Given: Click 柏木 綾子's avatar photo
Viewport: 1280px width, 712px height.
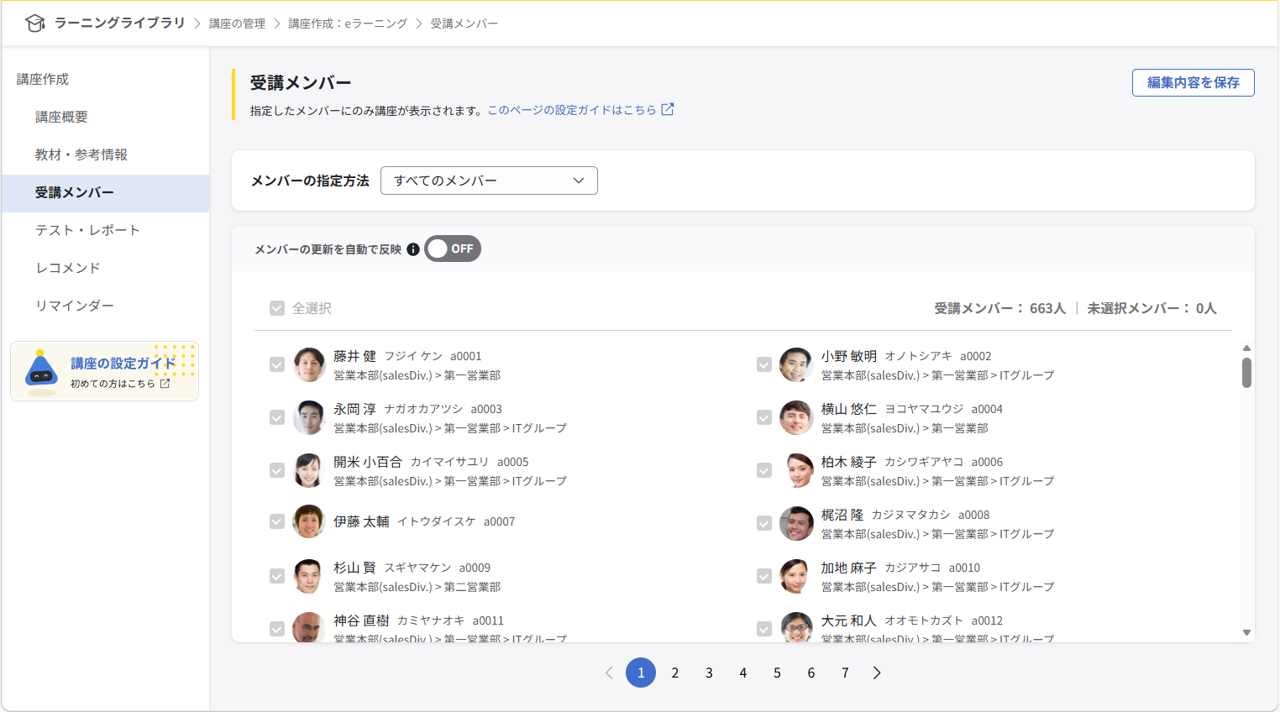Looking at the screenshot, I should click(x=796, y=471).
